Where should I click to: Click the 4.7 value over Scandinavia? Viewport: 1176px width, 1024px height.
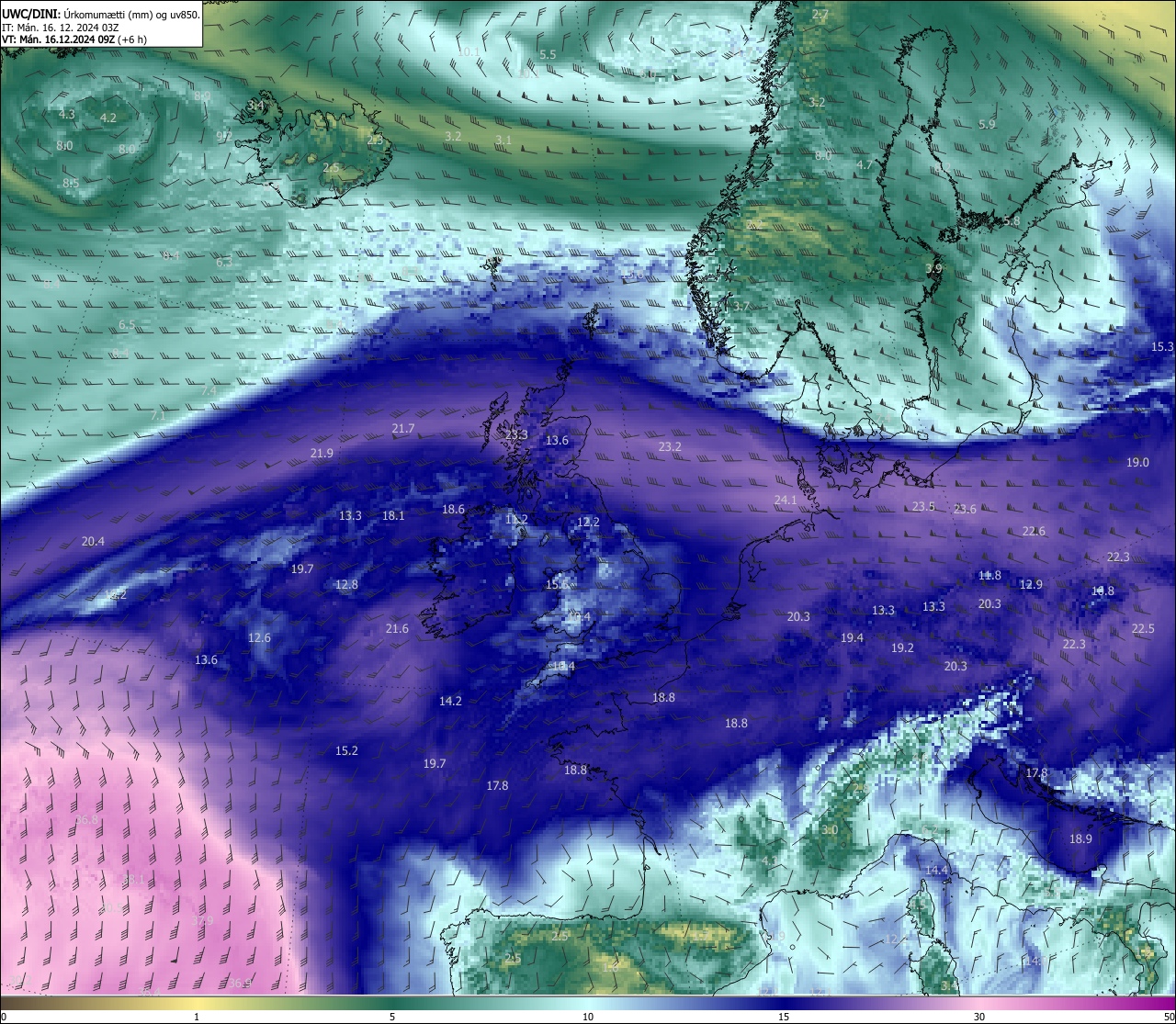(865, 165)
